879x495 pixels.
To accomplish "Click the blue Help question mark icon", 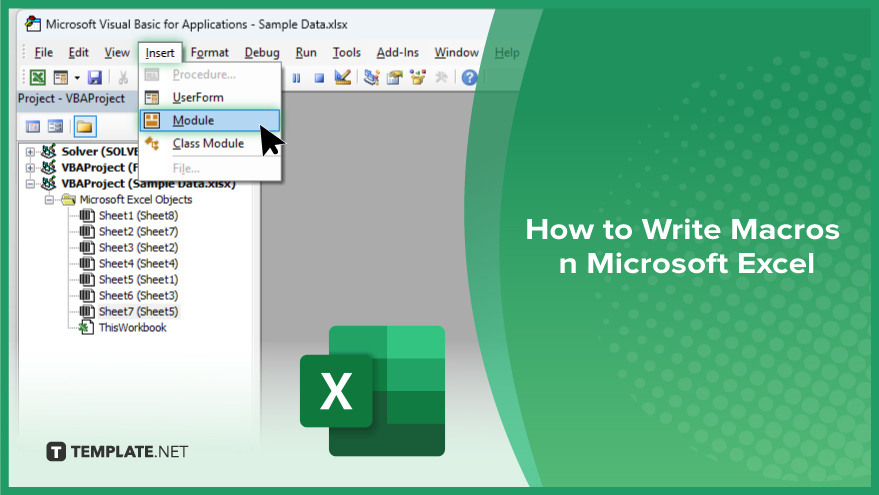I will point(469,77).
